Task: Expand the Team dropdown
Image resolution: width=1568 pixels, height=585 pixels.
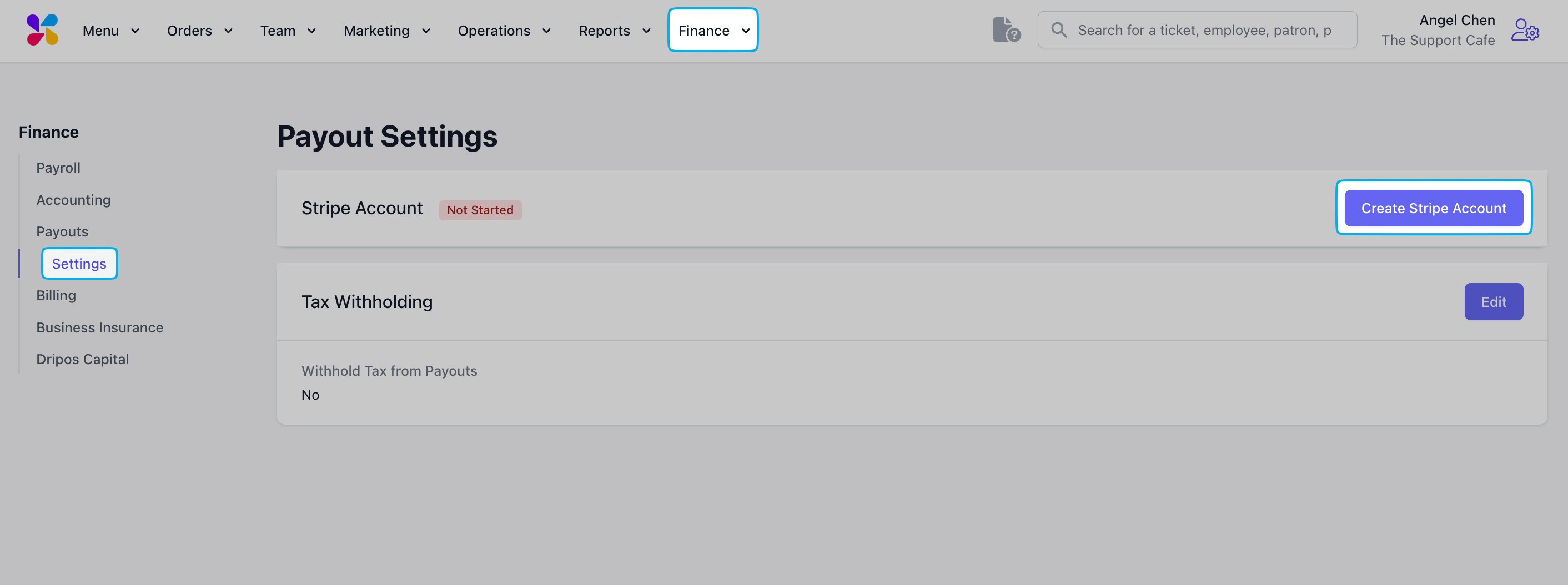Action: click(288, 31)
